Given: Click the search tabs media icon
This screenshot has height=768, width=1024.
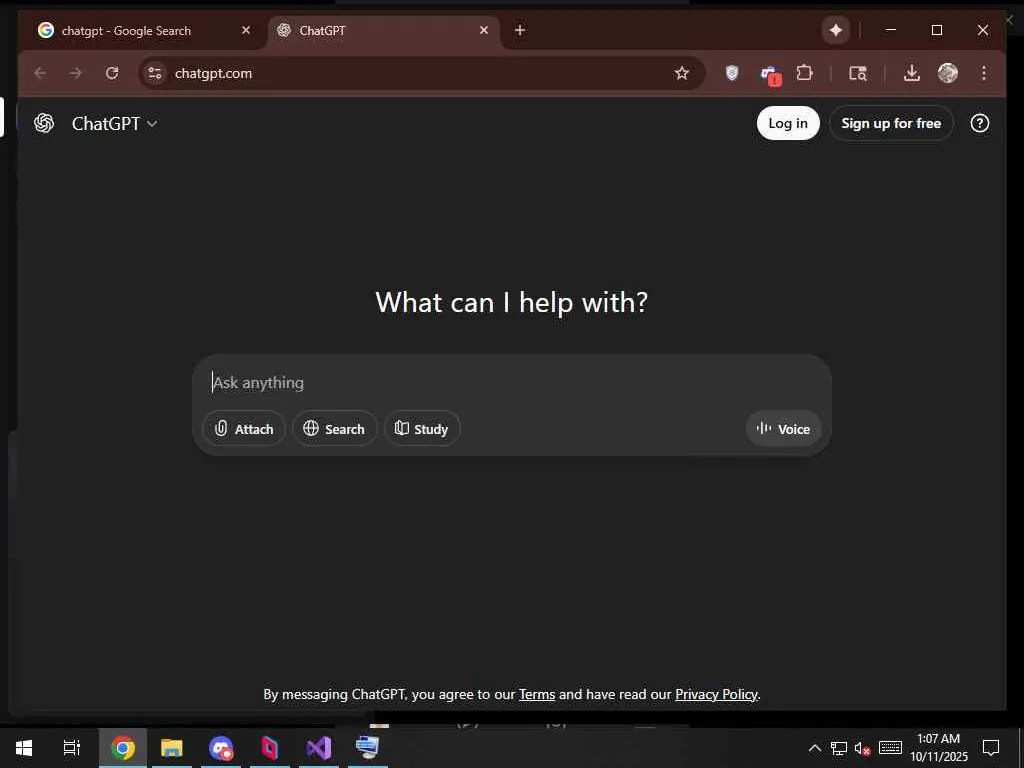Looking at the screenshot, I should (x=857, y=73).
